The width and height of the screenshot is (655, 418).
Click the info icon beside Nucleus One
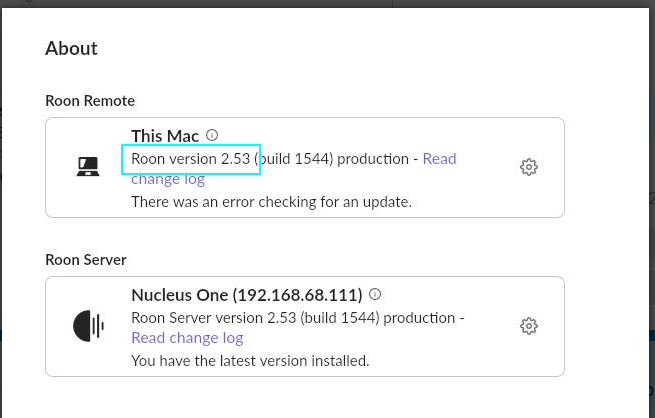(375, 294)
